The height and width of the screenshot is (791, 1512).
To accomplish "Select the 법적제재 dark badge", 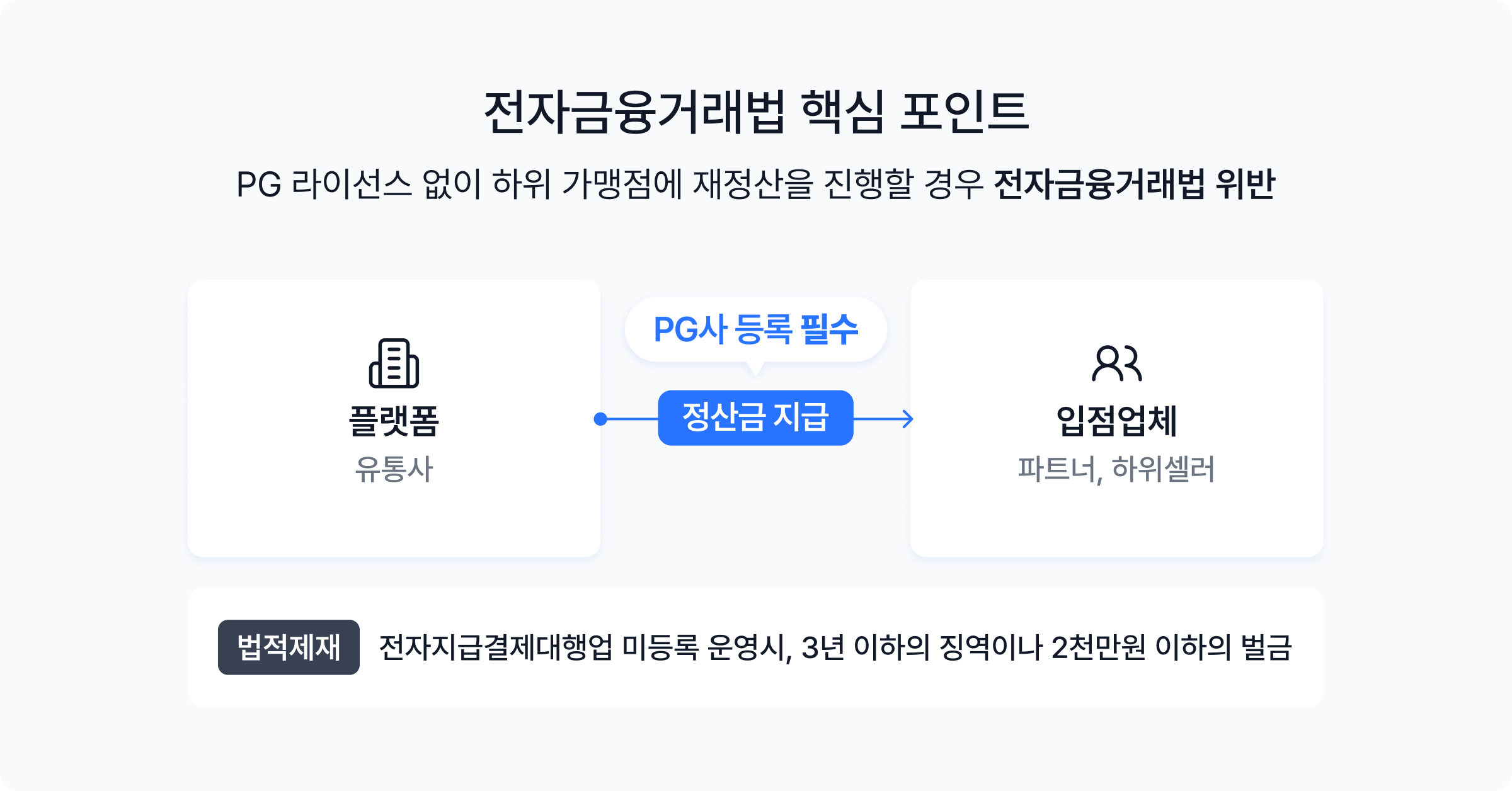I will pos(289,647).
